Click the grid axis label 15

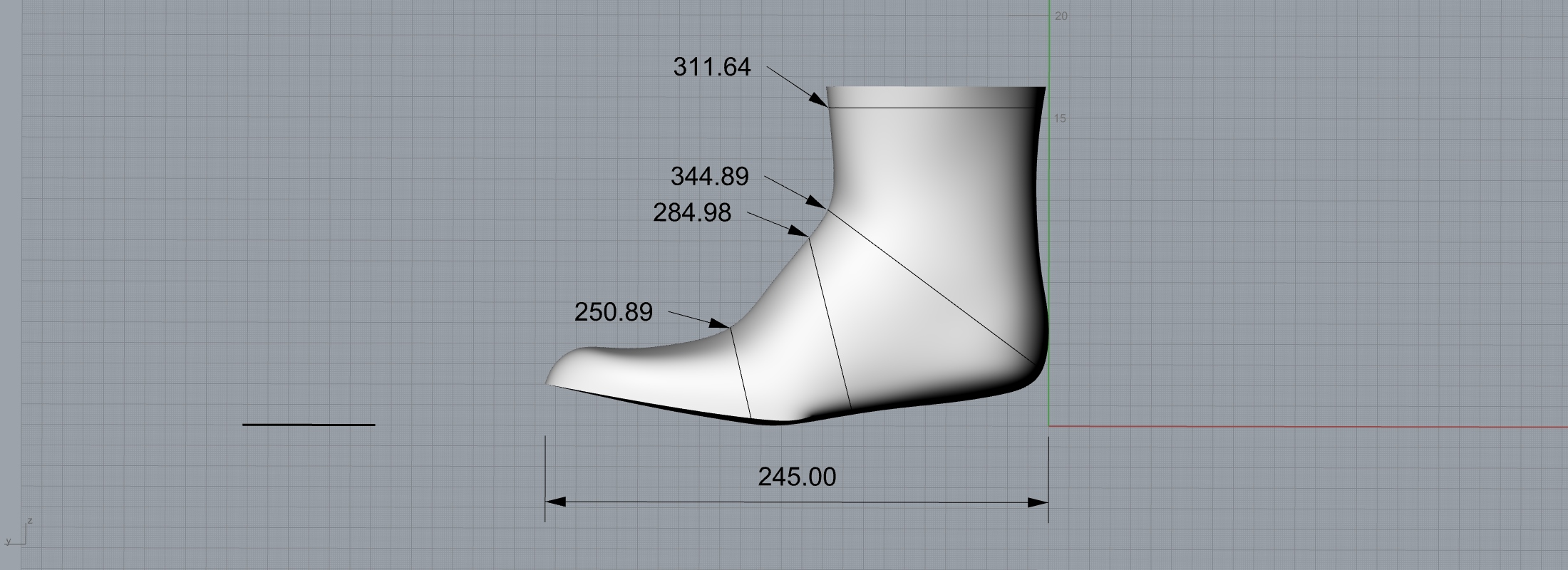(1061, 119)
